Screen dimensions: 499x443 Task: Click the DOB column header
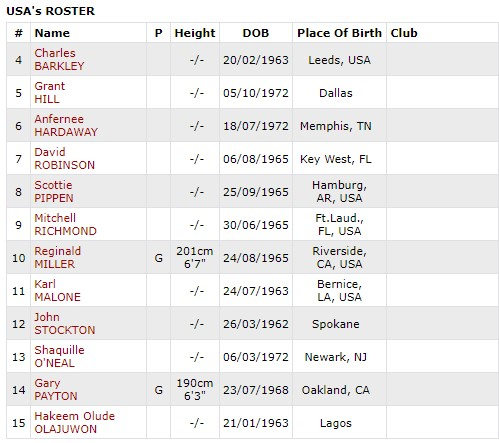(x=256, y=33)
